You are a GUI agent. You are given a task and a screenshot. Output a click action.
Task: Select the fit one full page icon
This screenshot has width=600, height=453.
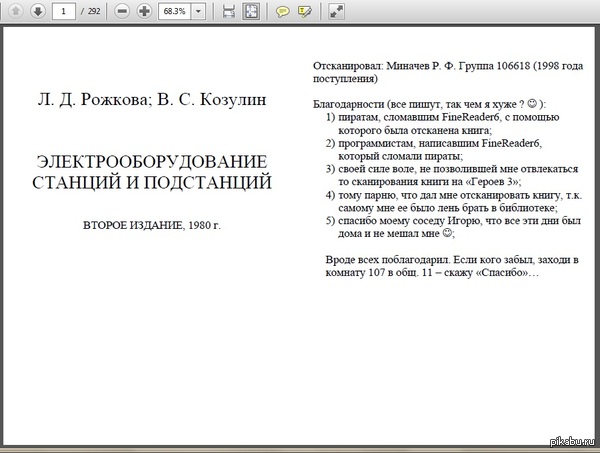click(x=251, y=11)
